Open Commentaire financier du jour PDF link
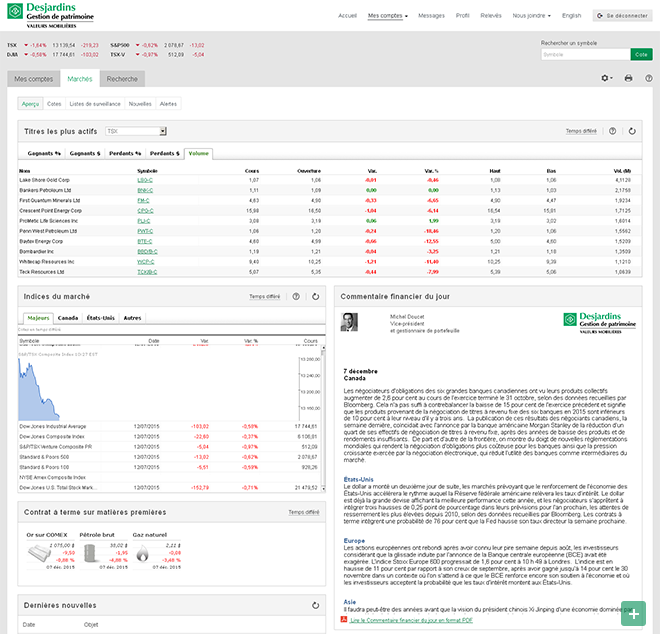Image resolution: width=660 pixels, height=634 pixels. [x=411, y=620]
